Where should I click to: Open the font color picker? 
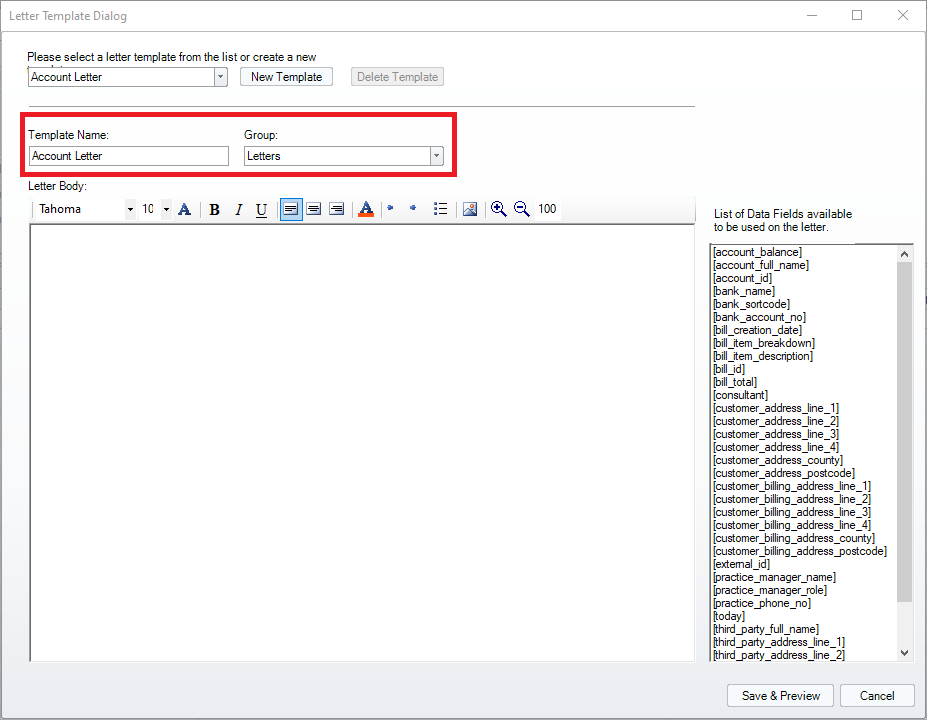click(366, 209)
